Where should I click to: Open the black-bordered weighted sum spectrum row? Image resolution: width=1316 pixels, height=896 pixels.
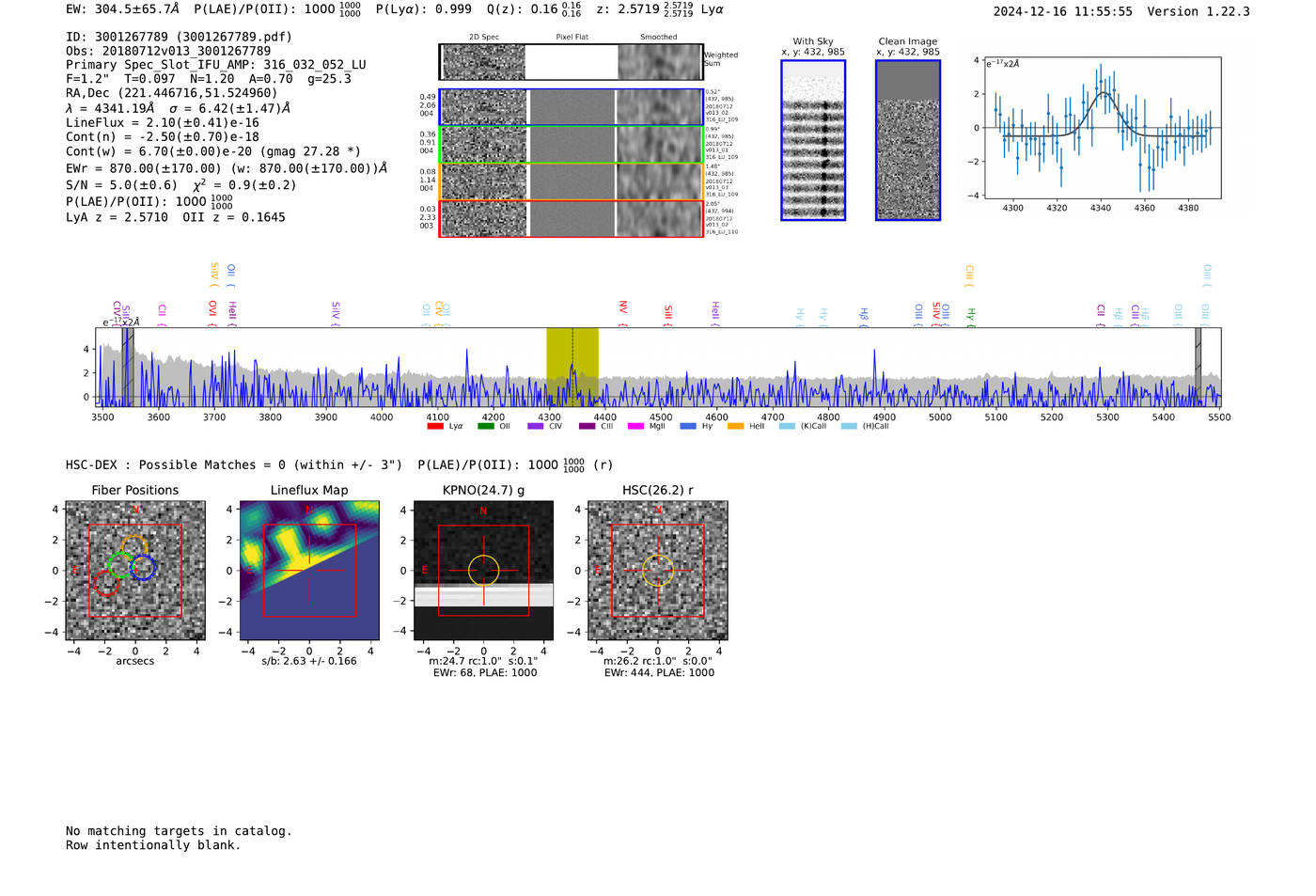[x=572, y=62]
